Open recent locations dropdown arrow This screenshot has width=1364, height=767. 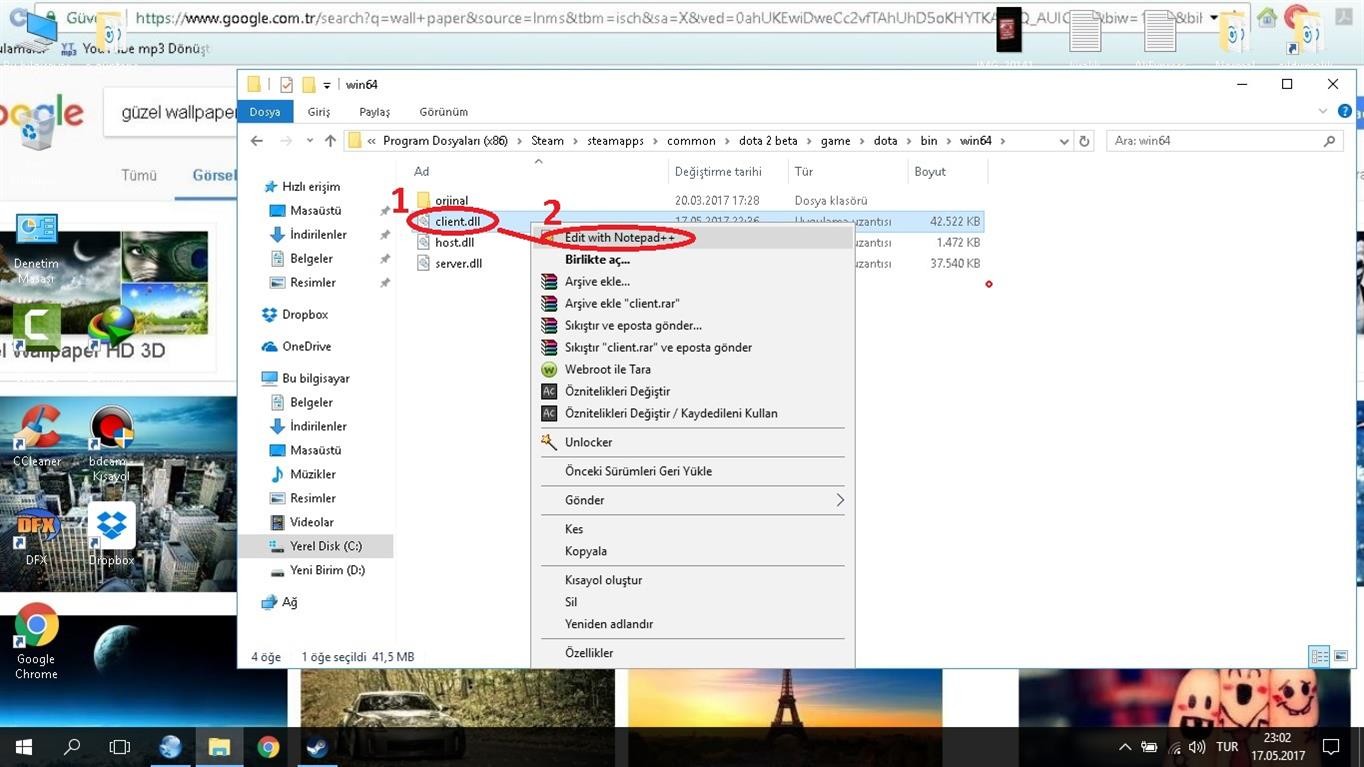click(310, 141)
